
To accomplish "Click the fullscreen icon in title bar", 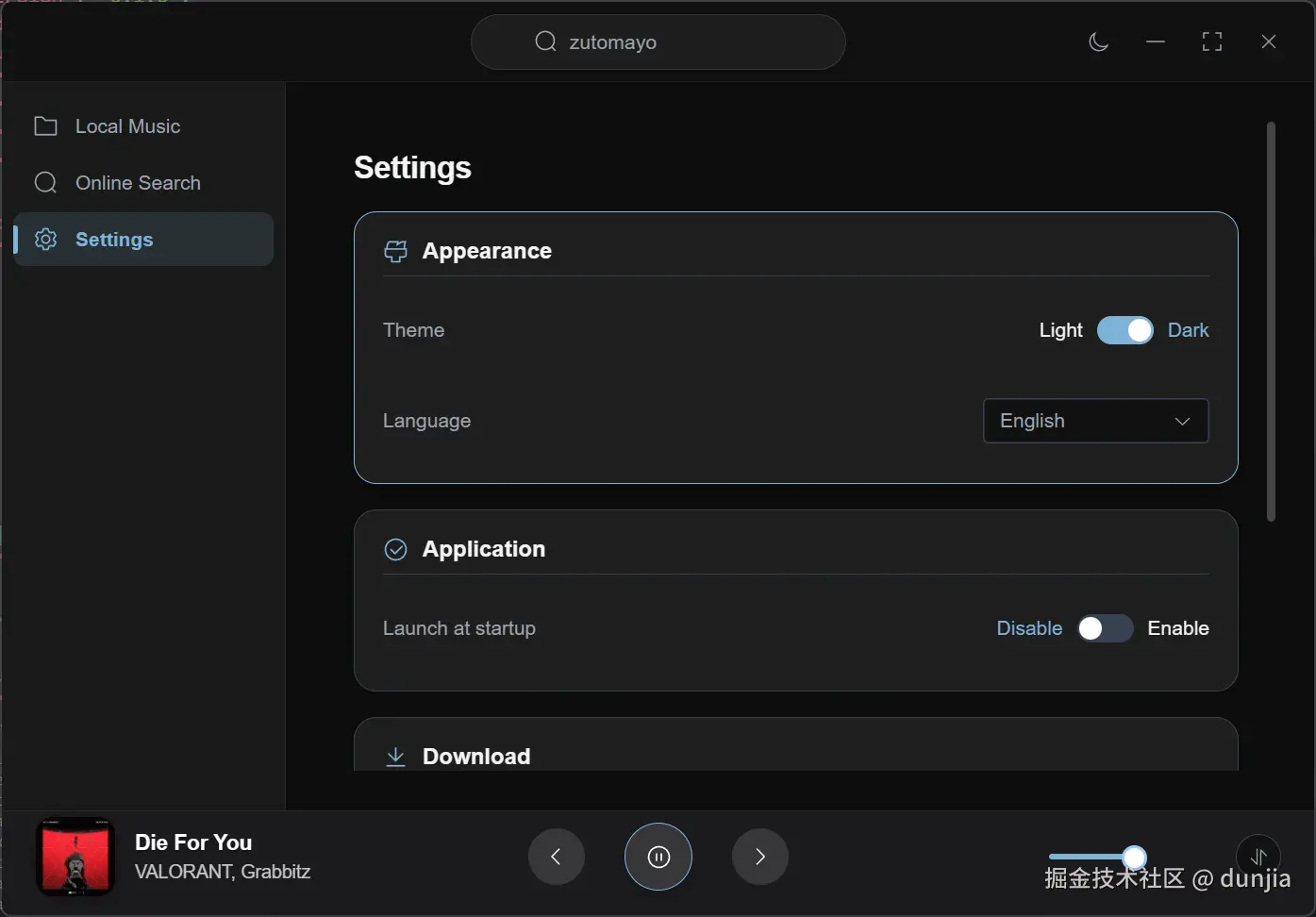I will [1211, 42].
